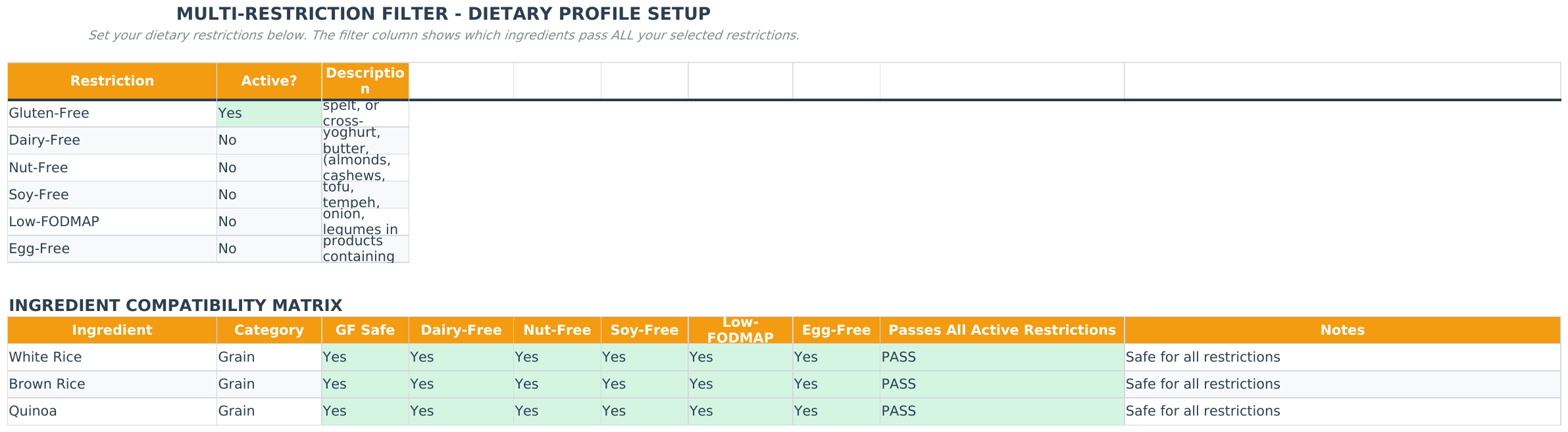
Task: Click the No value for Dairy-Free
Action: coord(269,141)
